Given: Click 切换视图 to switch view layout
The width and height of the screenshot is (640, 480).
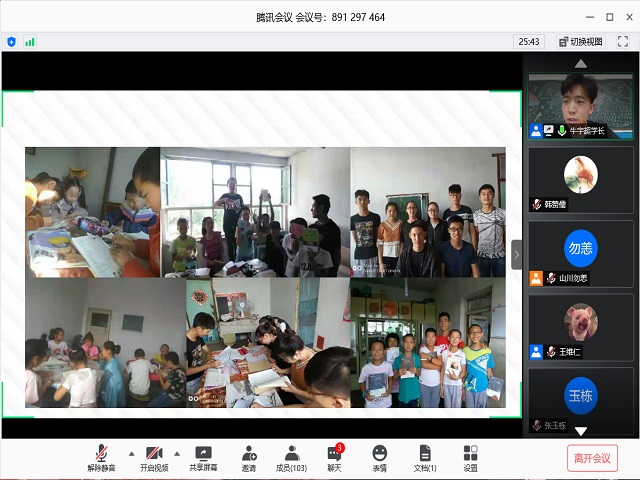Looking at the screenshot, I should (580, 41).
